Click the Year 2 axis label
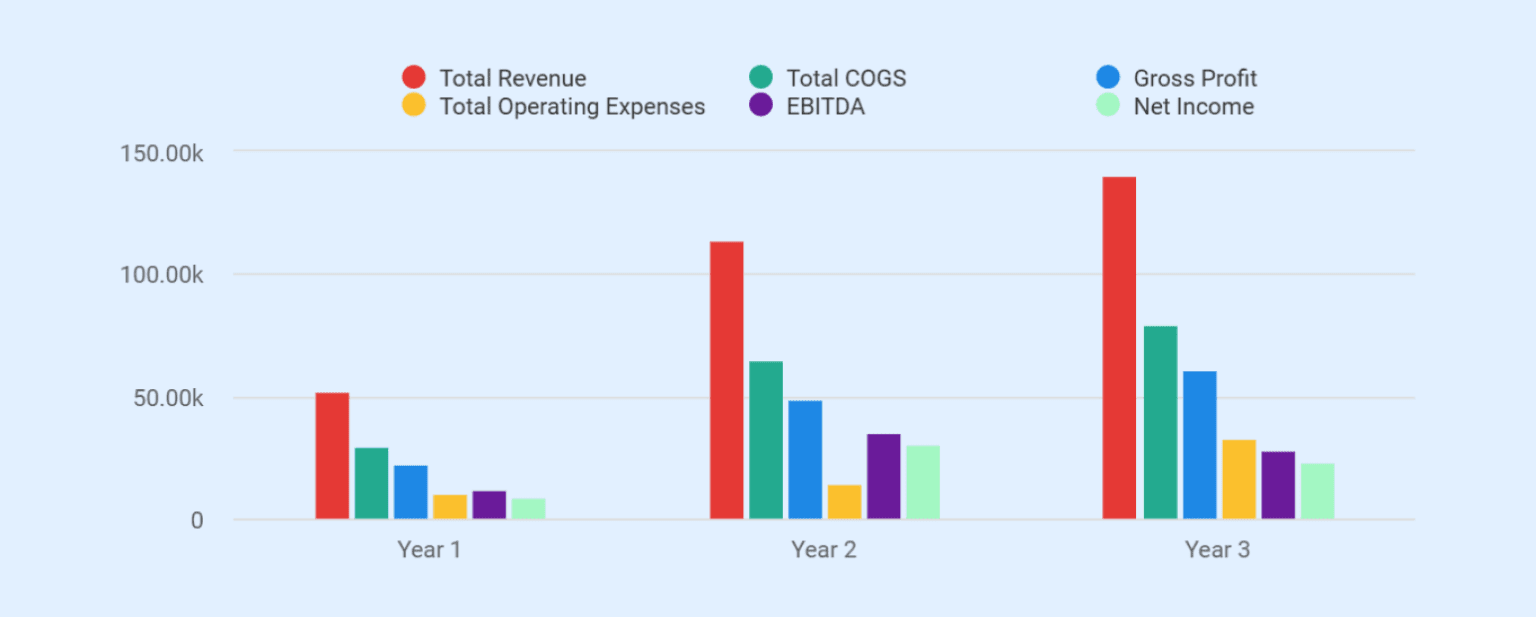 [x=823, y=549]
